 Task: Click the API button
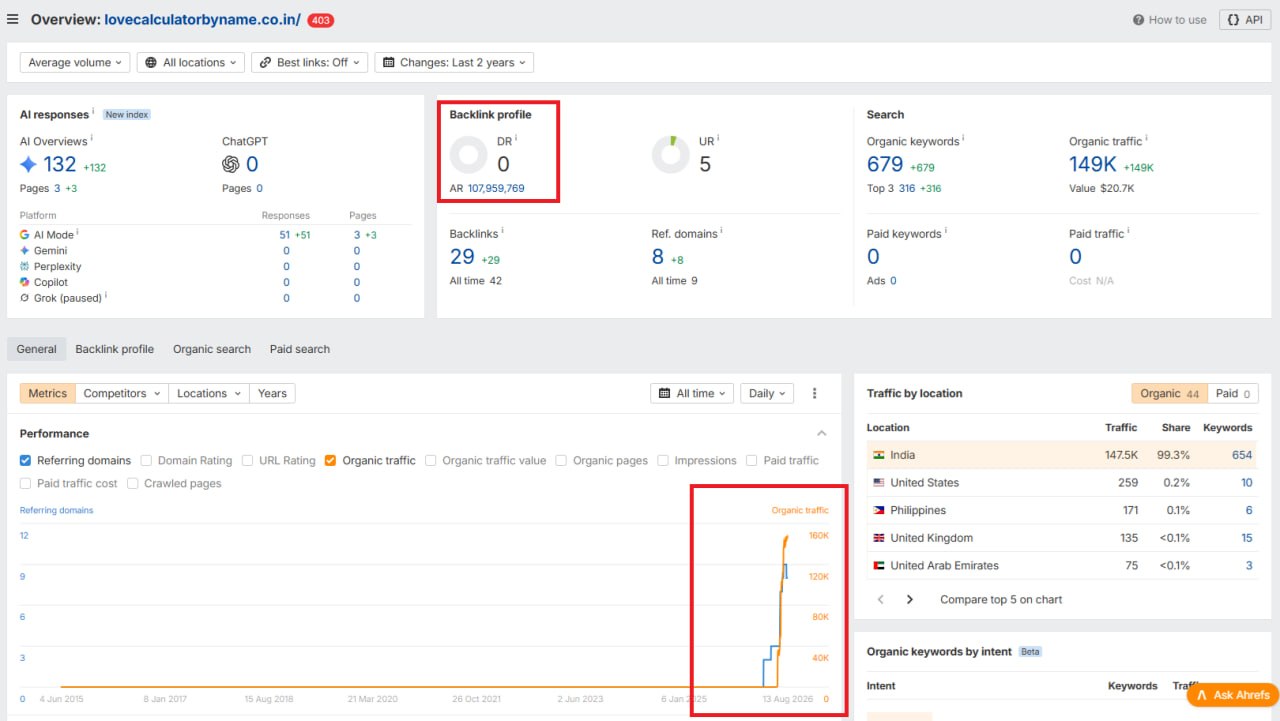1245,20
